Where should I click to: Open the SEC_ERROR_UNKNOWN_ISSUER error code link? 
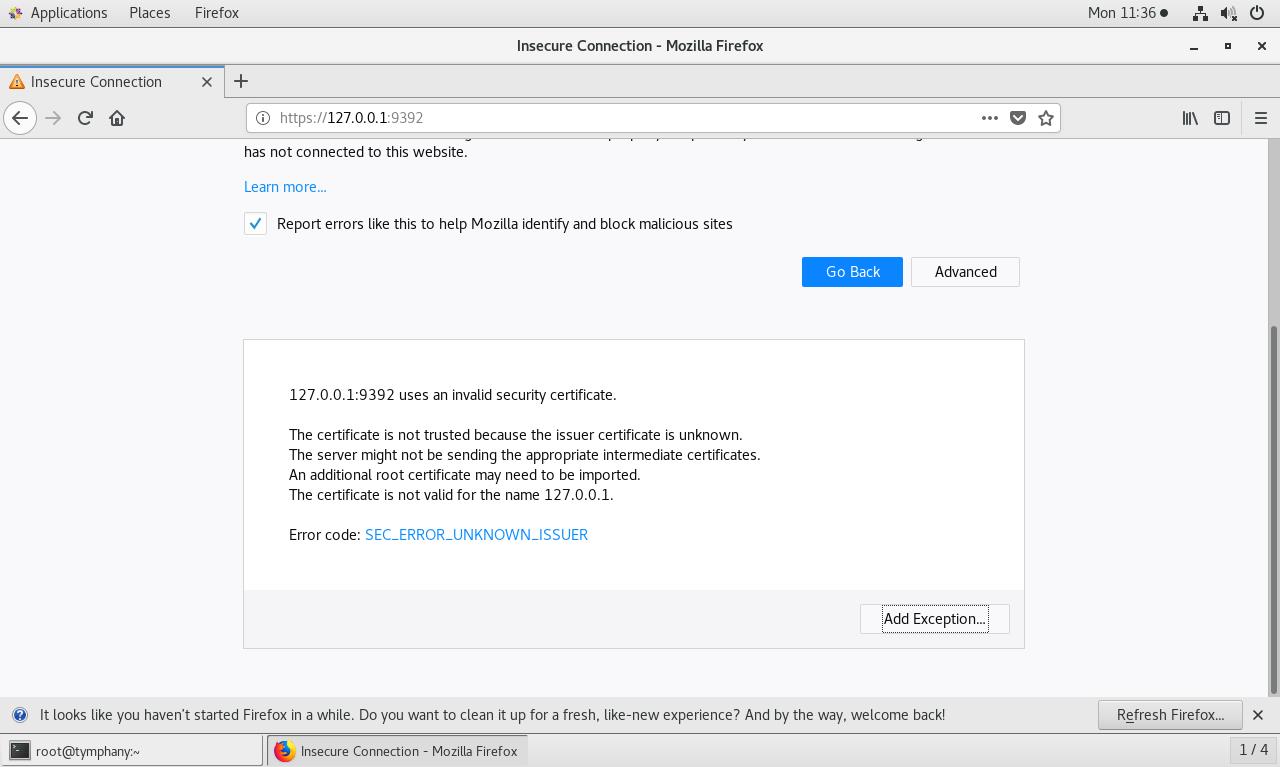pos(476,535)
